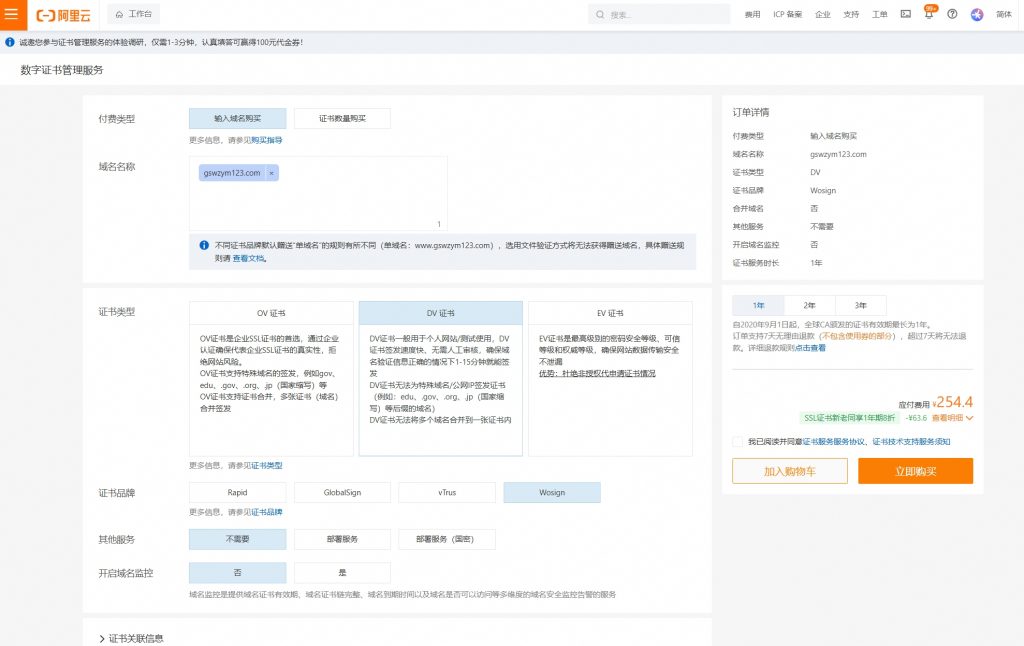
Task: Click the 加入购物车 button
Action: [x=790, y=471]
